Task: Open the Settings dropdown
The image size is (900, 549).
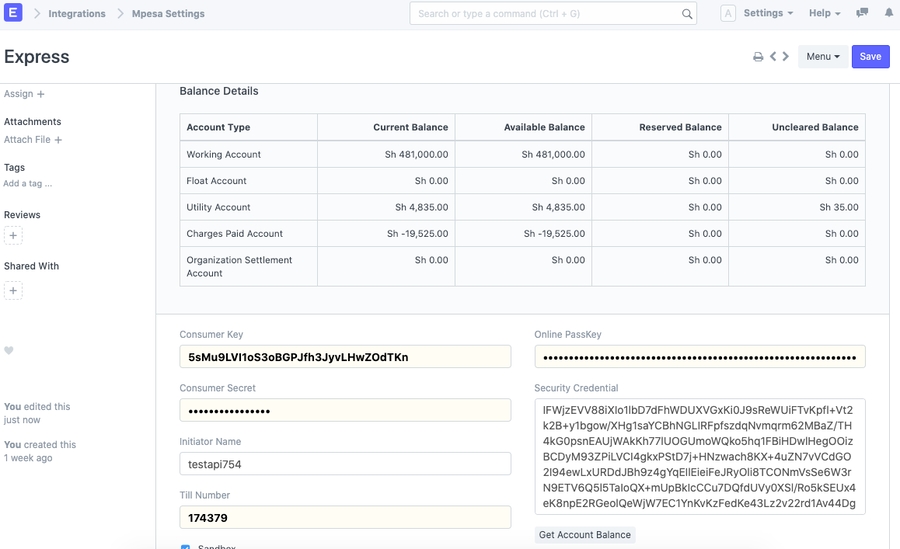Action: [x=768, y=14]
